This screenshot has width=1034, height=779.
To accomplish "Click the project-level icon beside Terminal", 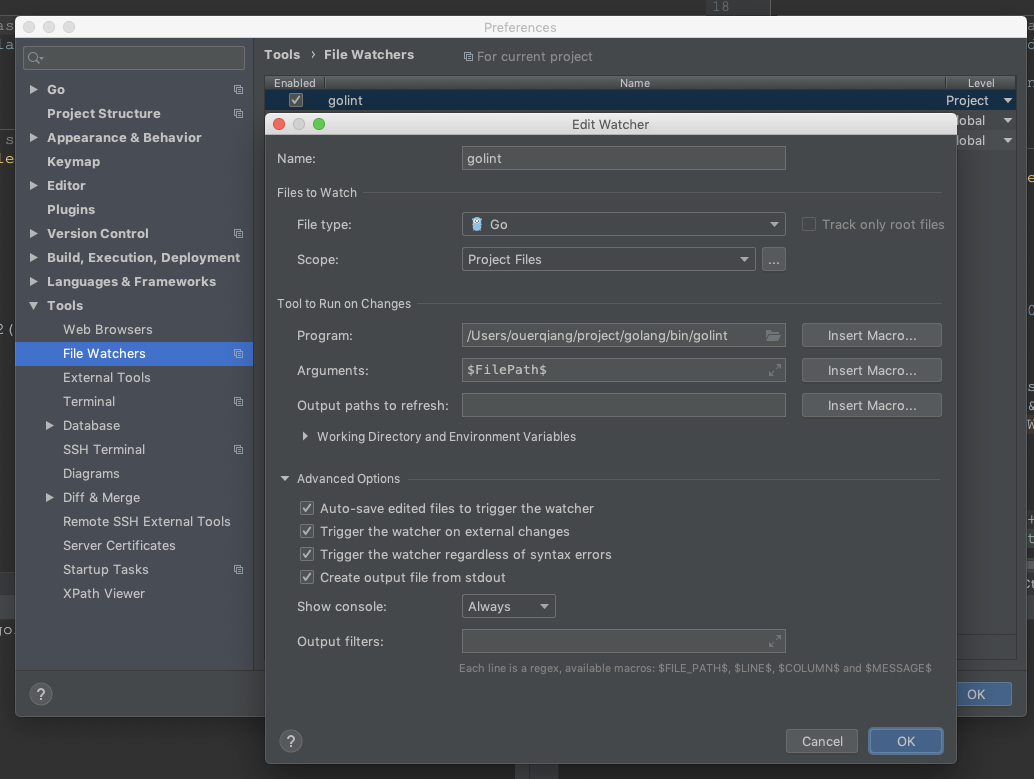I will coord(238,402).
